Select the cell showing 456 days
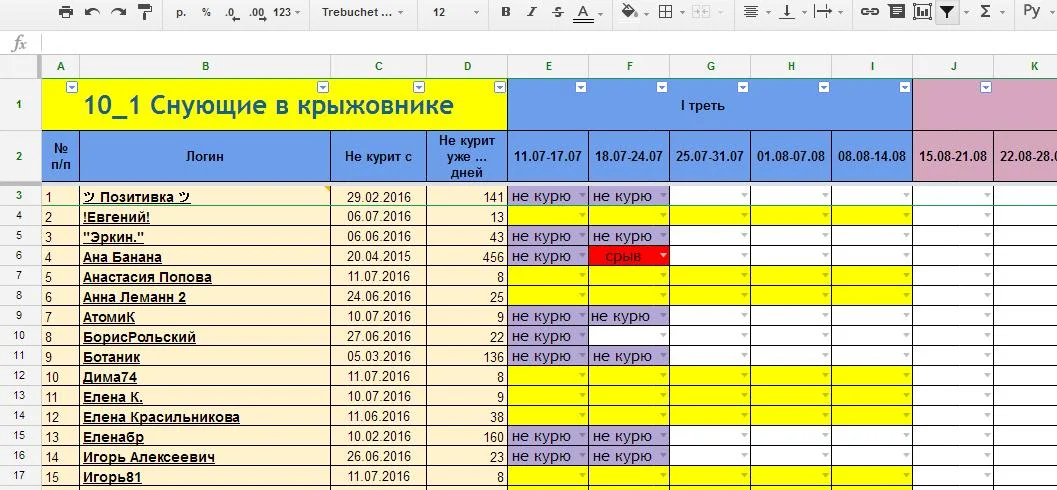The height and width of the screenshot is (490, 1057). tap(467, 257)
